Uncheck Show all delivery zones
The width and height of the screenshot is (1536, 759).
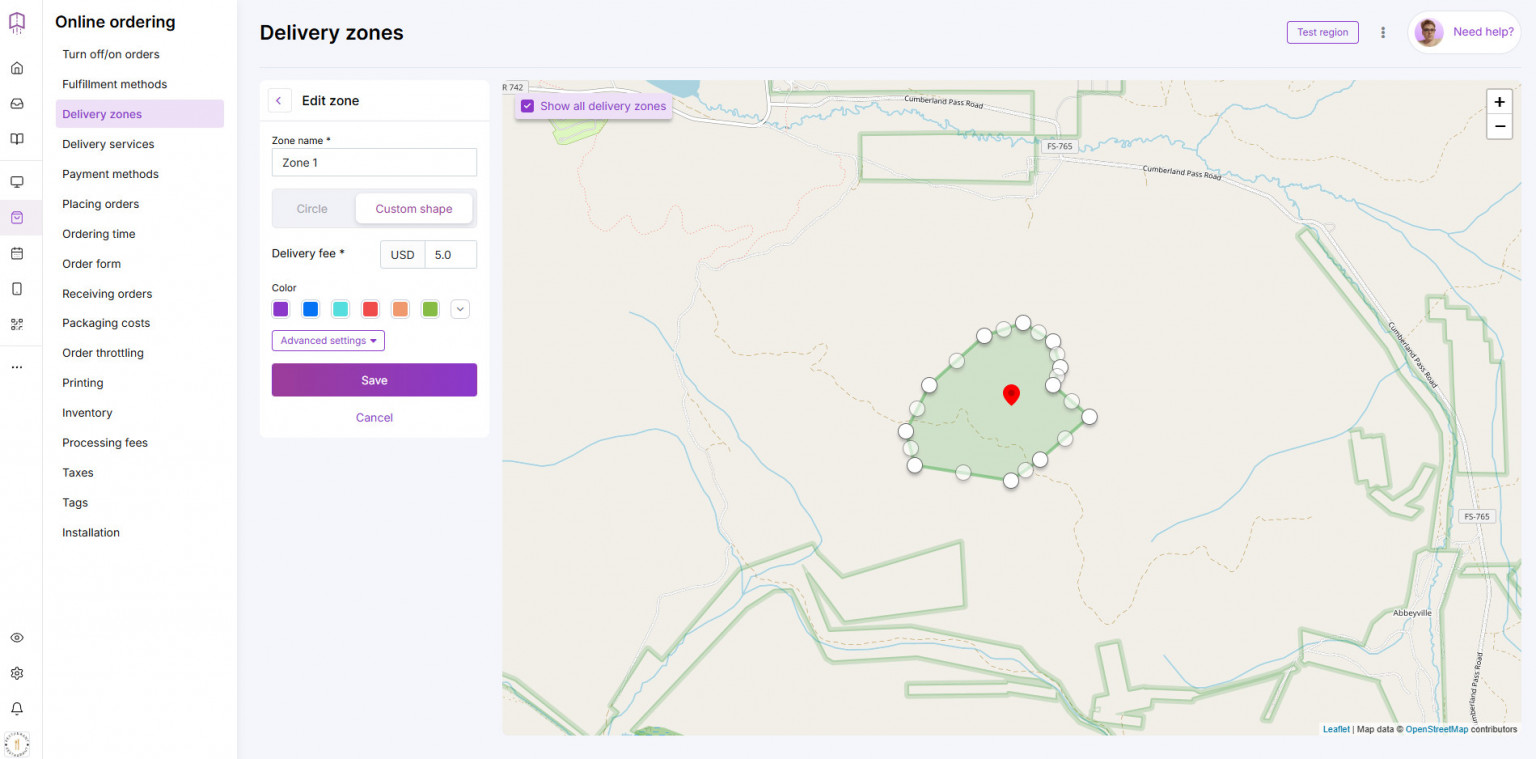pyautogui.click(x=528, y=106)
